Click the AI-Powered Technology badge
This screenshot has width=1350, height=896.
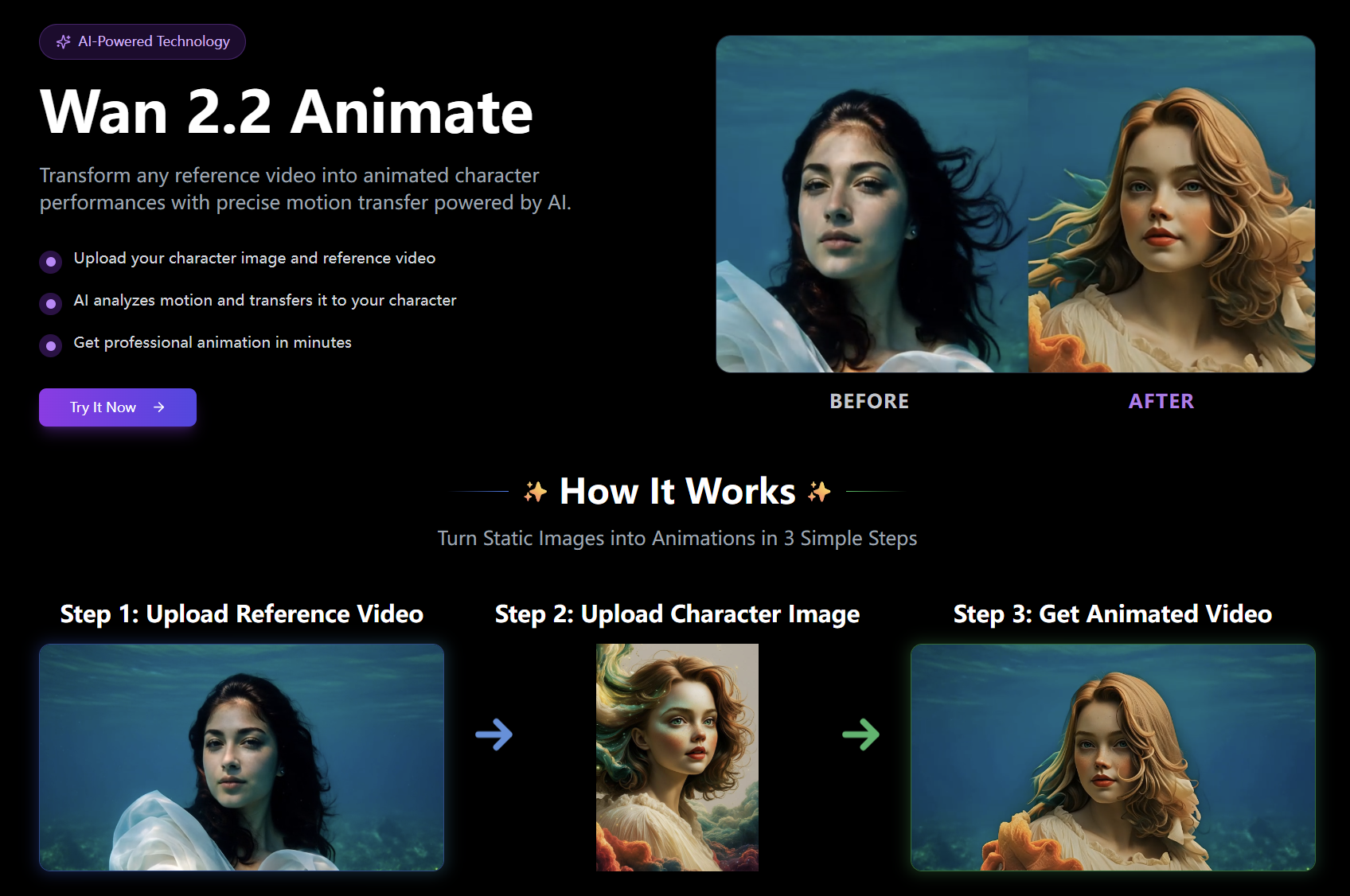pos(142,41)
